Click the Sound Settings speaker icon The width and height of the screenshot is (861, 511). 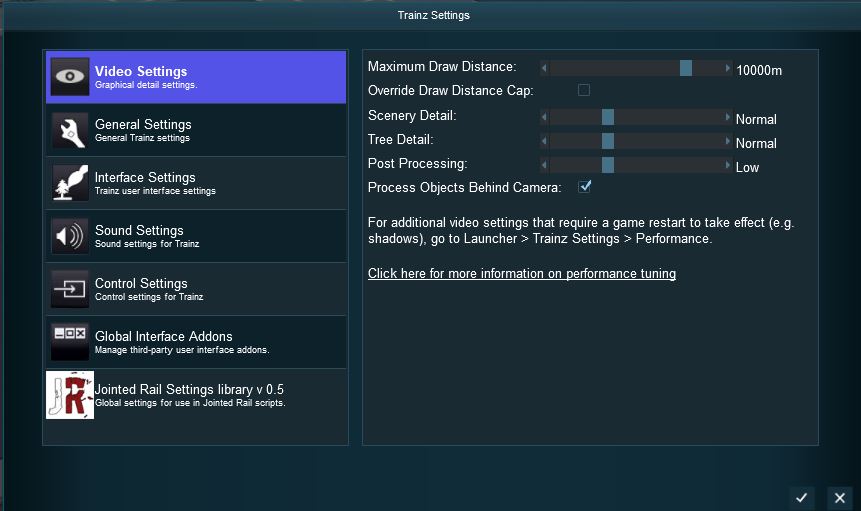(70, 236)
